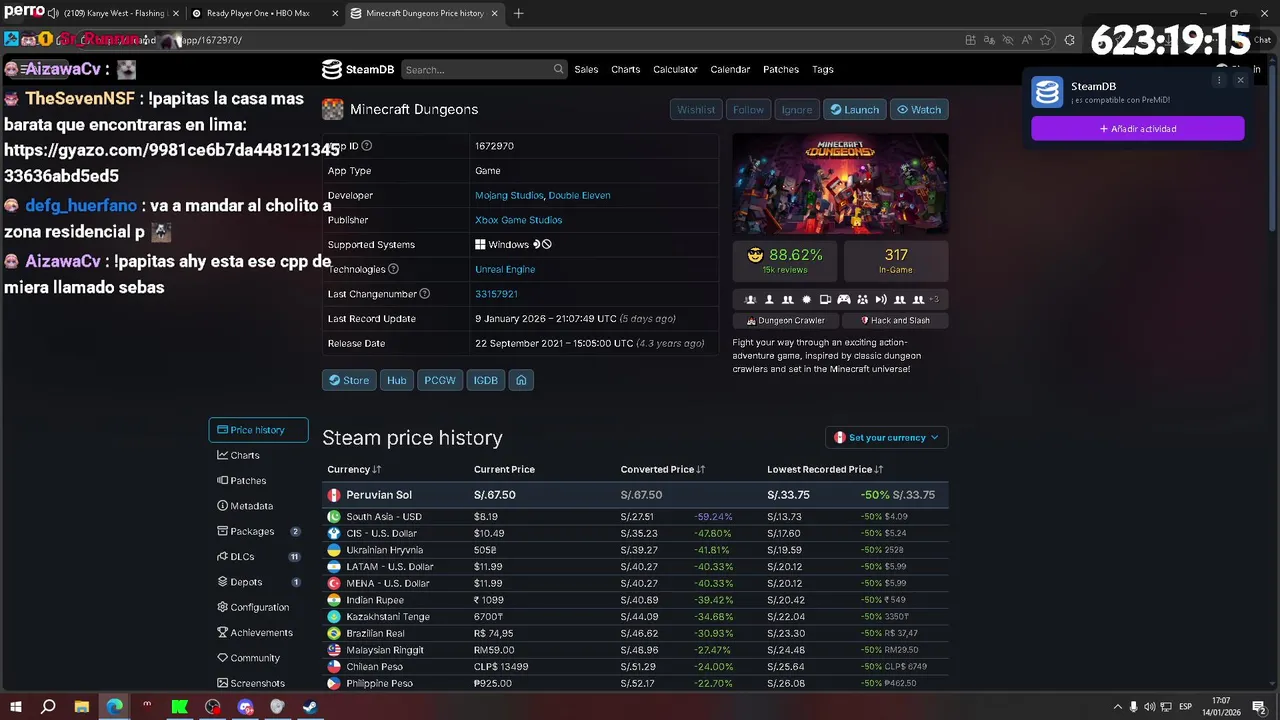The height and width of the screenshot is (720, 1280).
Task: Click the Hub link button
Action: coord(397,380)
